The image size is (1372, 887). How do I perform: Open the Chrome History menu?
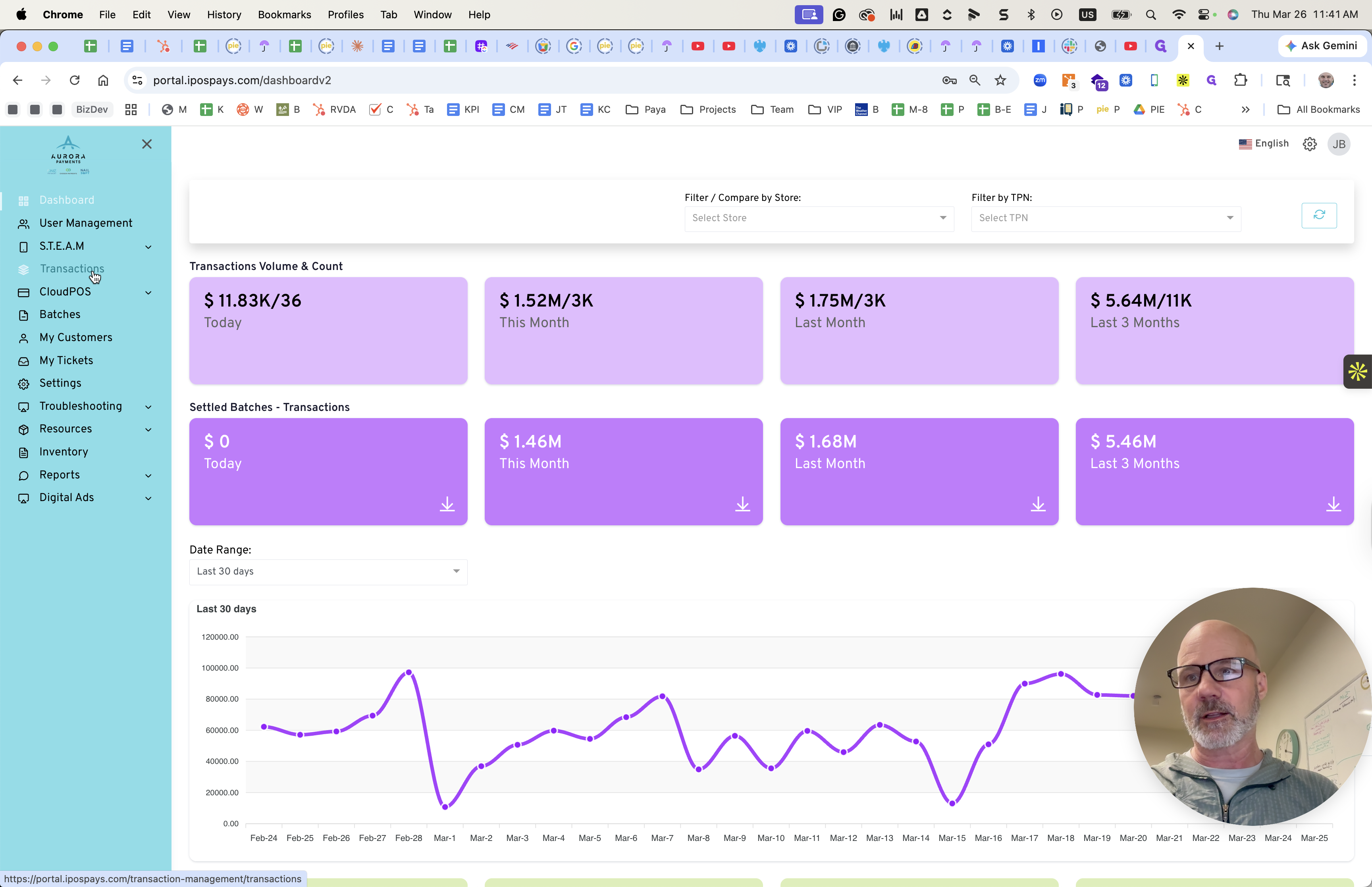point(224,14)
